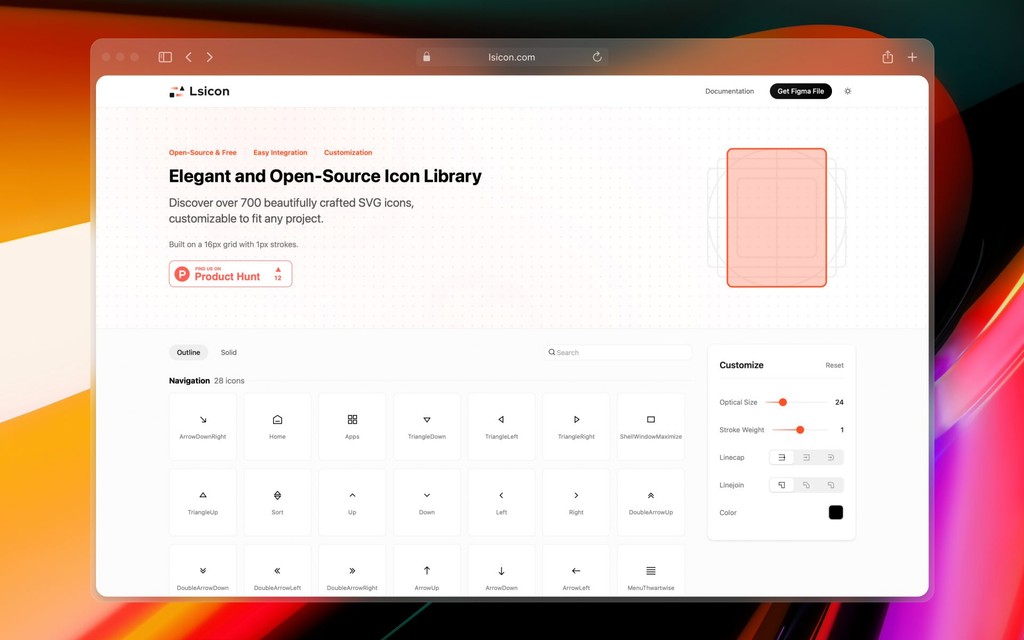The height and width of the screenshot is (640, 1024).
Task: Click the Get Figma File button
Action: (800, 91)
